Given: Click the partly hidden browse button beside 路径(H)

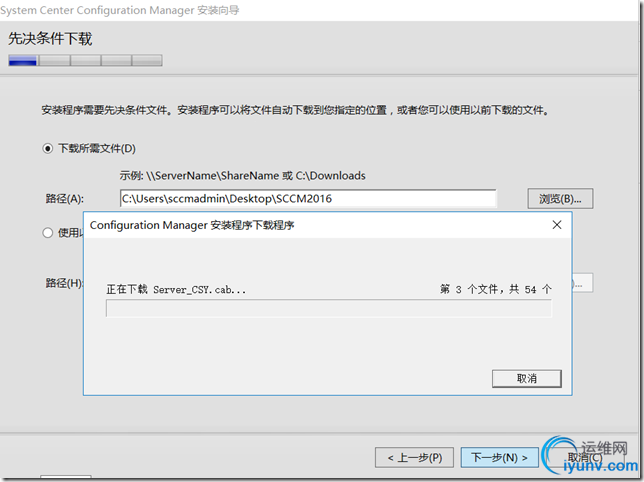Looking at the screenshot, I should coord(583,283).
